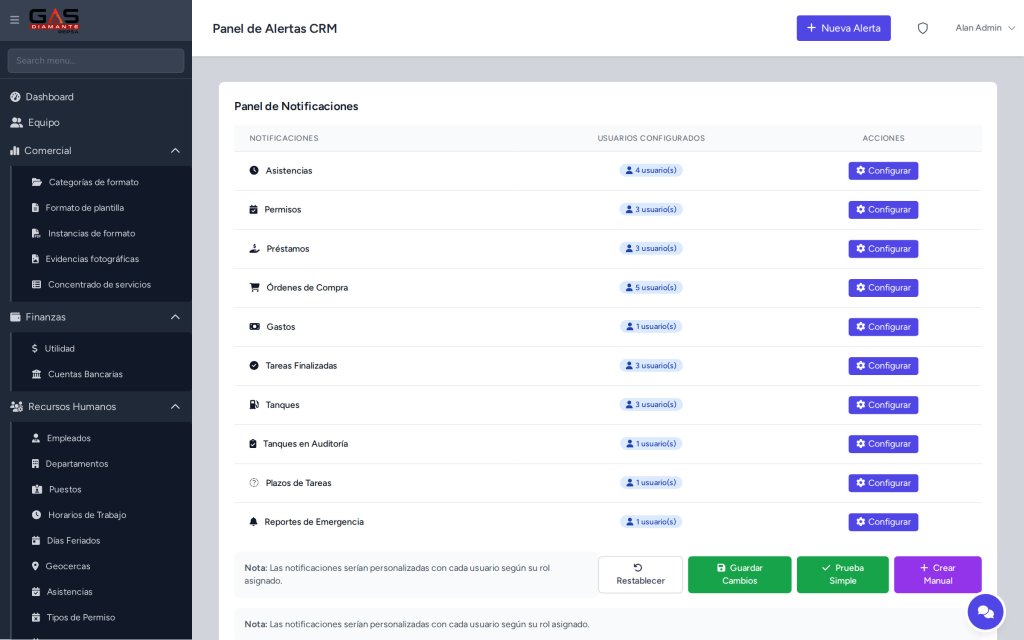
Task: Click the USUARIOS CONFIGURADOS column header
Action: 650,138
